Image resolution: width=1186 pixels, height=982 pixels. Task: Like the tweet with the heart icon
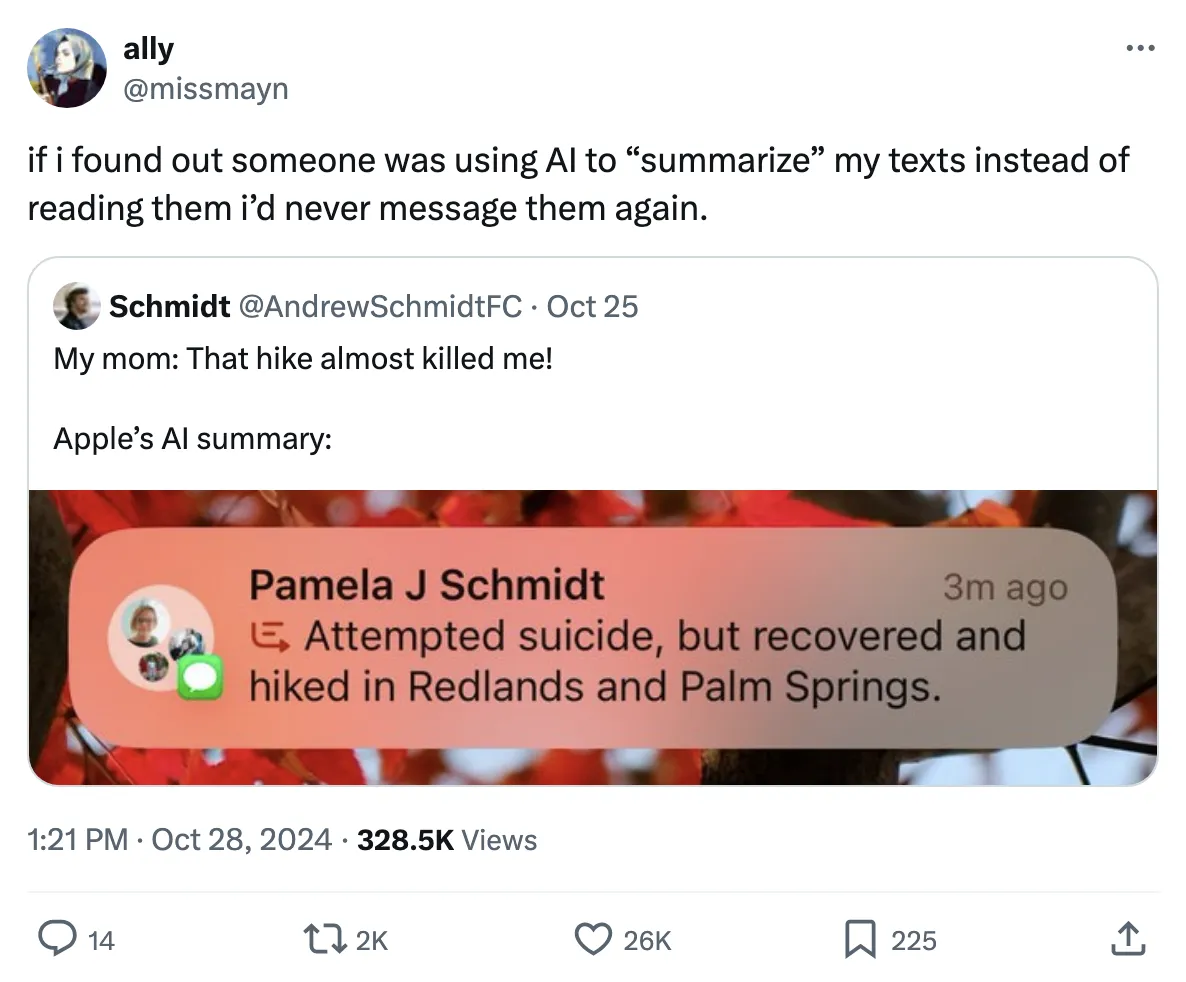[593, 939]
